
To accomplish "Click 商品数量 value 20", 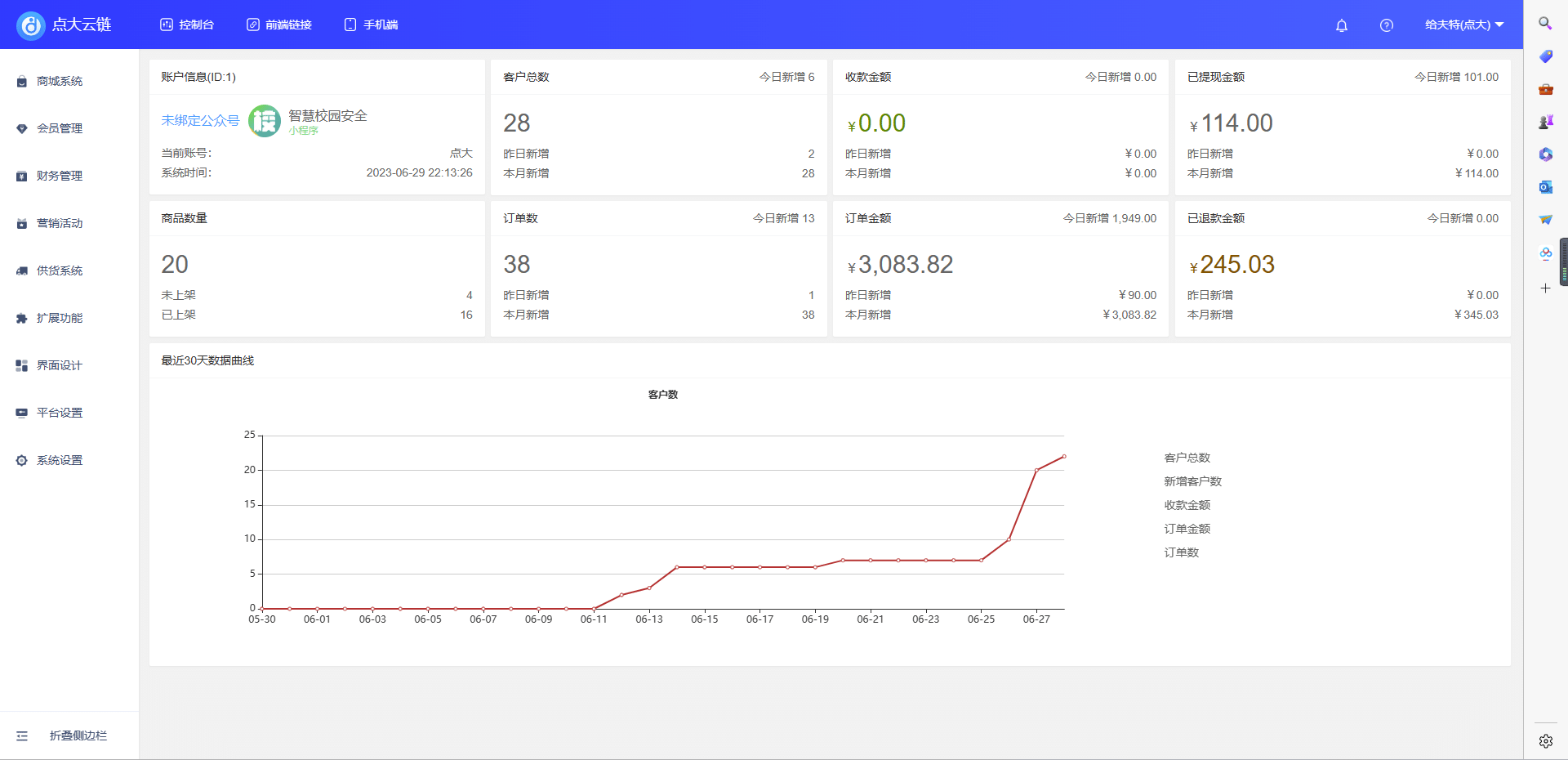I will pyautogui.click(x=175, y=265).
